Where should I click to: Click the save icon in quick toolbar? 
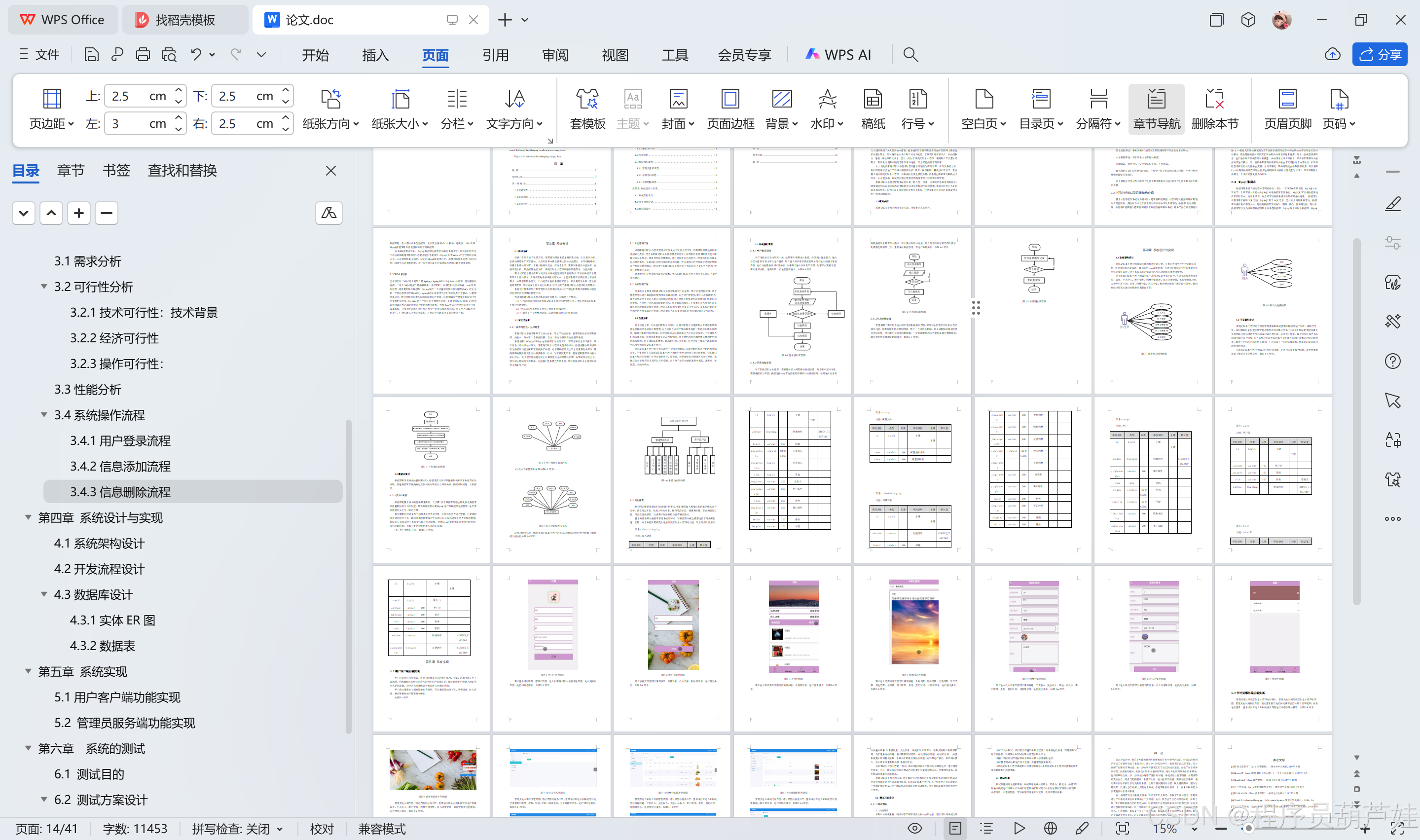[x=91, y=54]
